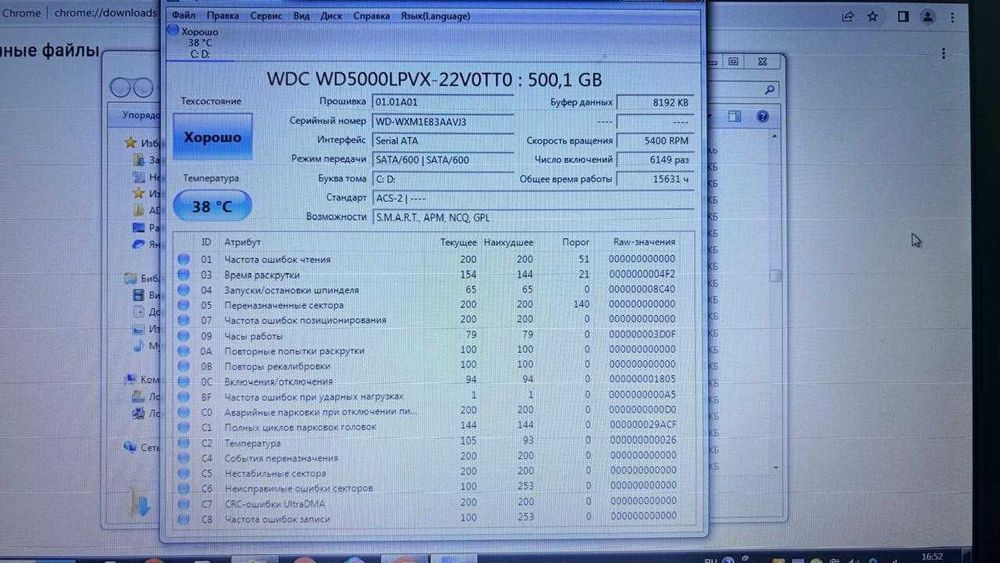Open the Сервис menu

coord(266,16)
